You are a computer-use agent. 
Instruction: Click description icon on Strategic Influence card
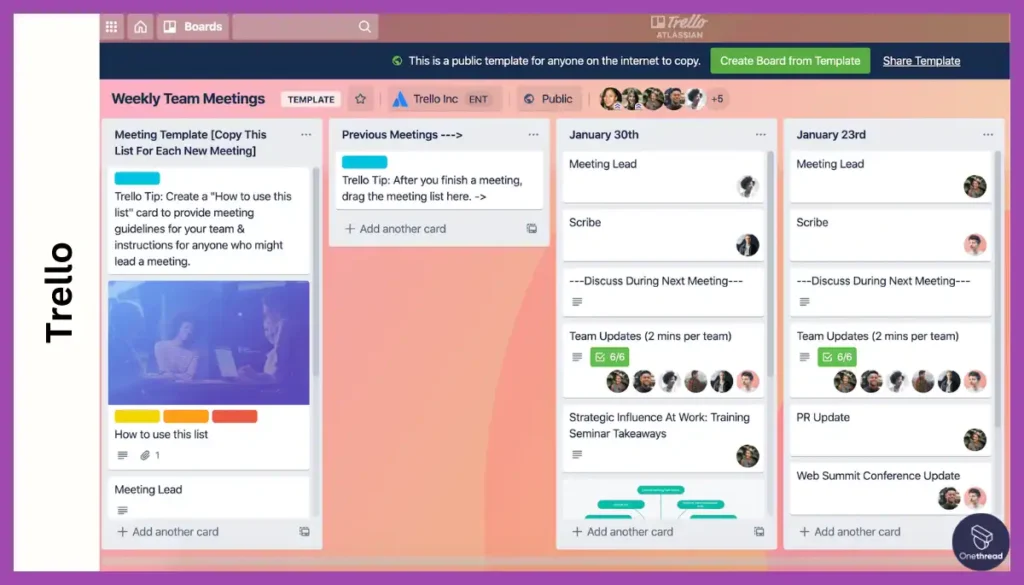click(x=577, y=454)
